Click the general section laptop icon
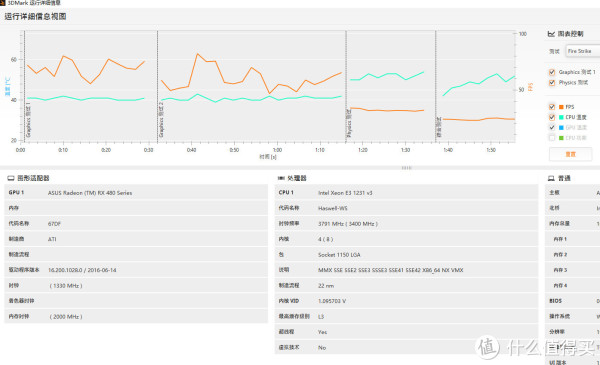The width and height of the screenshot is (600, 365). 551,178
